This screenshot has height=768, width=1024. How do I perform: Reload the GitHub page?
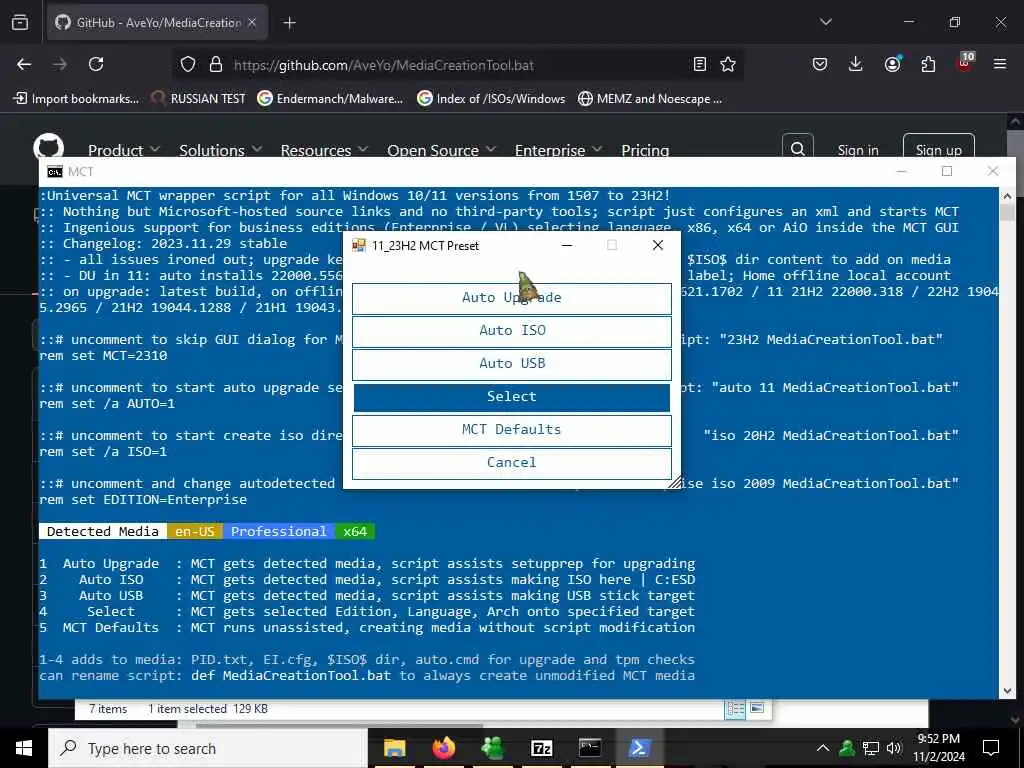pyautogui.click(x=96, y=64)
